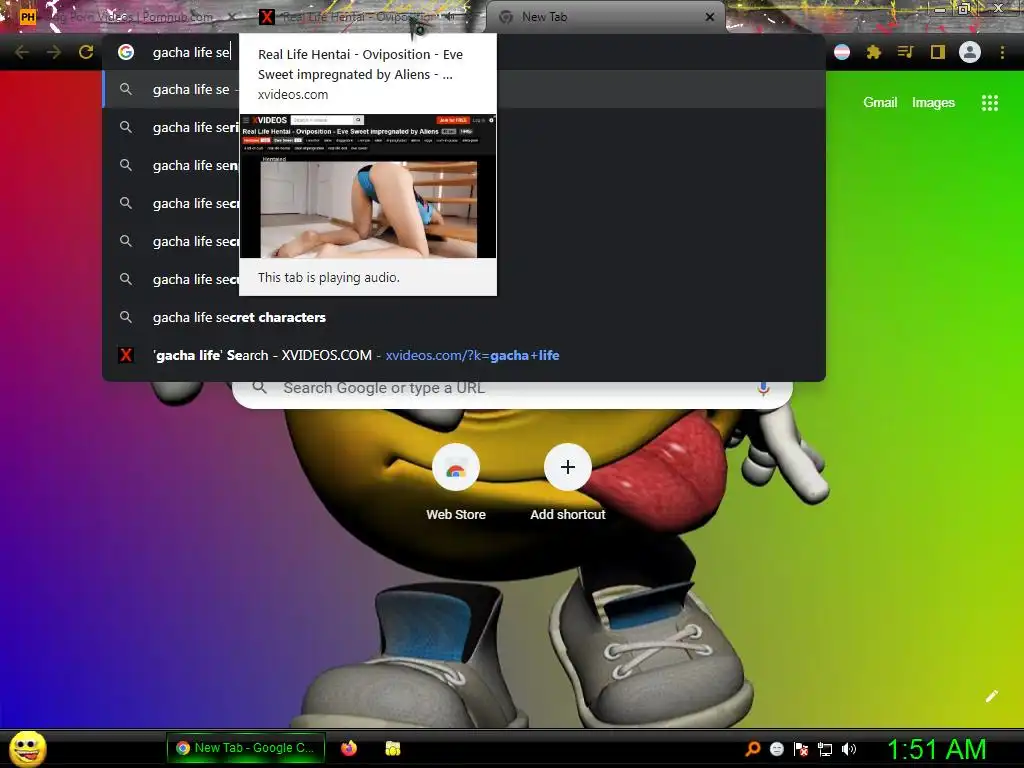Open the smiley-face Start button on the taskbar
Screen dimensions: 1024x768
coord(27,748)
